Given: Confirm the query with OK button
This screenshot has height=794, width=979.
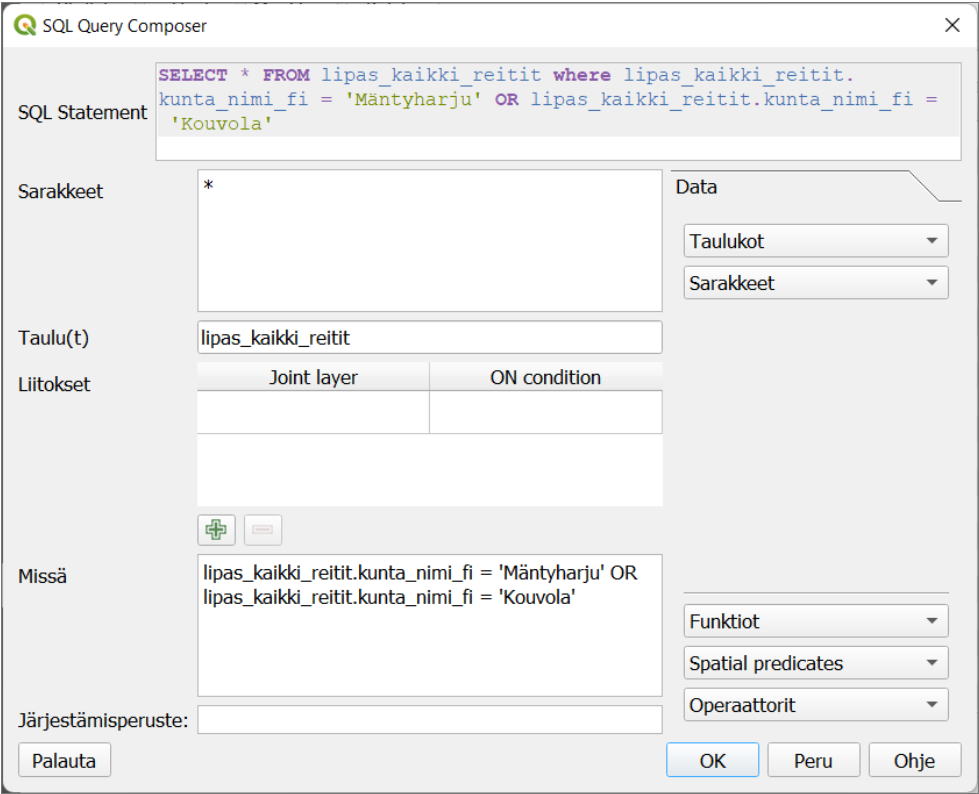Looking at the screenshot, I should coord(712,760).
